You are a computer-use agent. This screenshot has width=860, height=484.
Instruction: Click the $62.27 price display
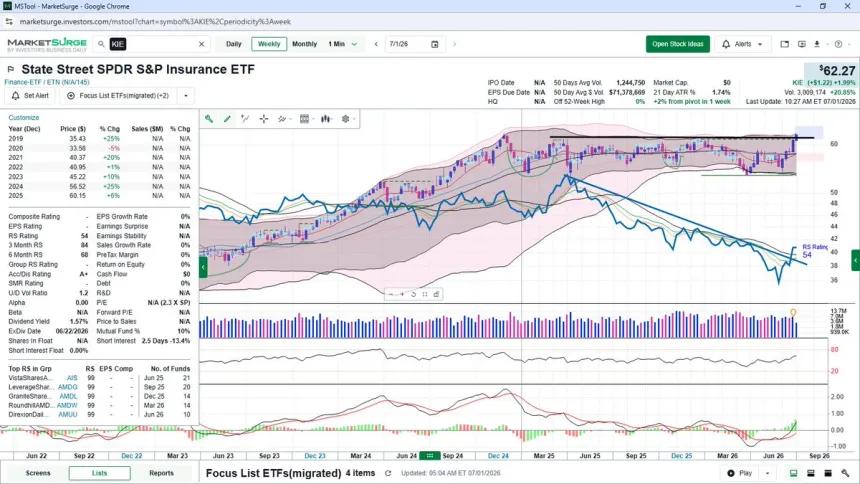pyautogui.click(x=838, y=71)
